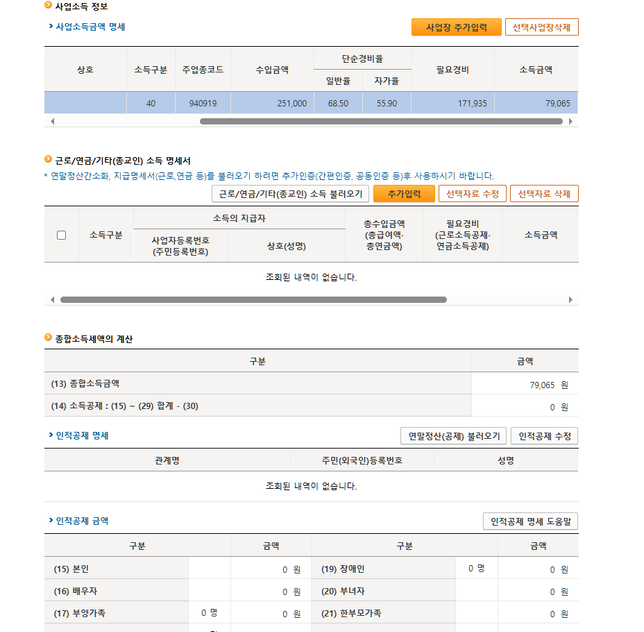Click the 부양가족 person count field
Screen dimensions: 644x632
208,613
